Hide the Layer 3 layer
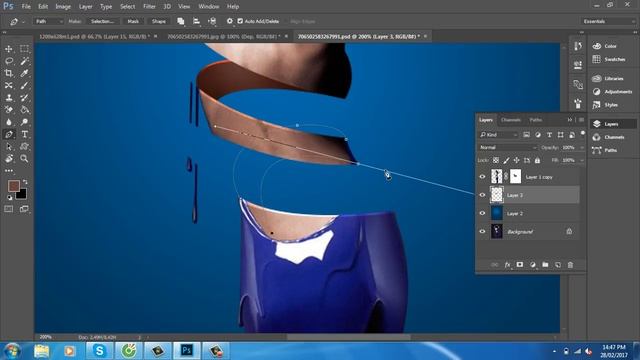 (x=482, y=195)
